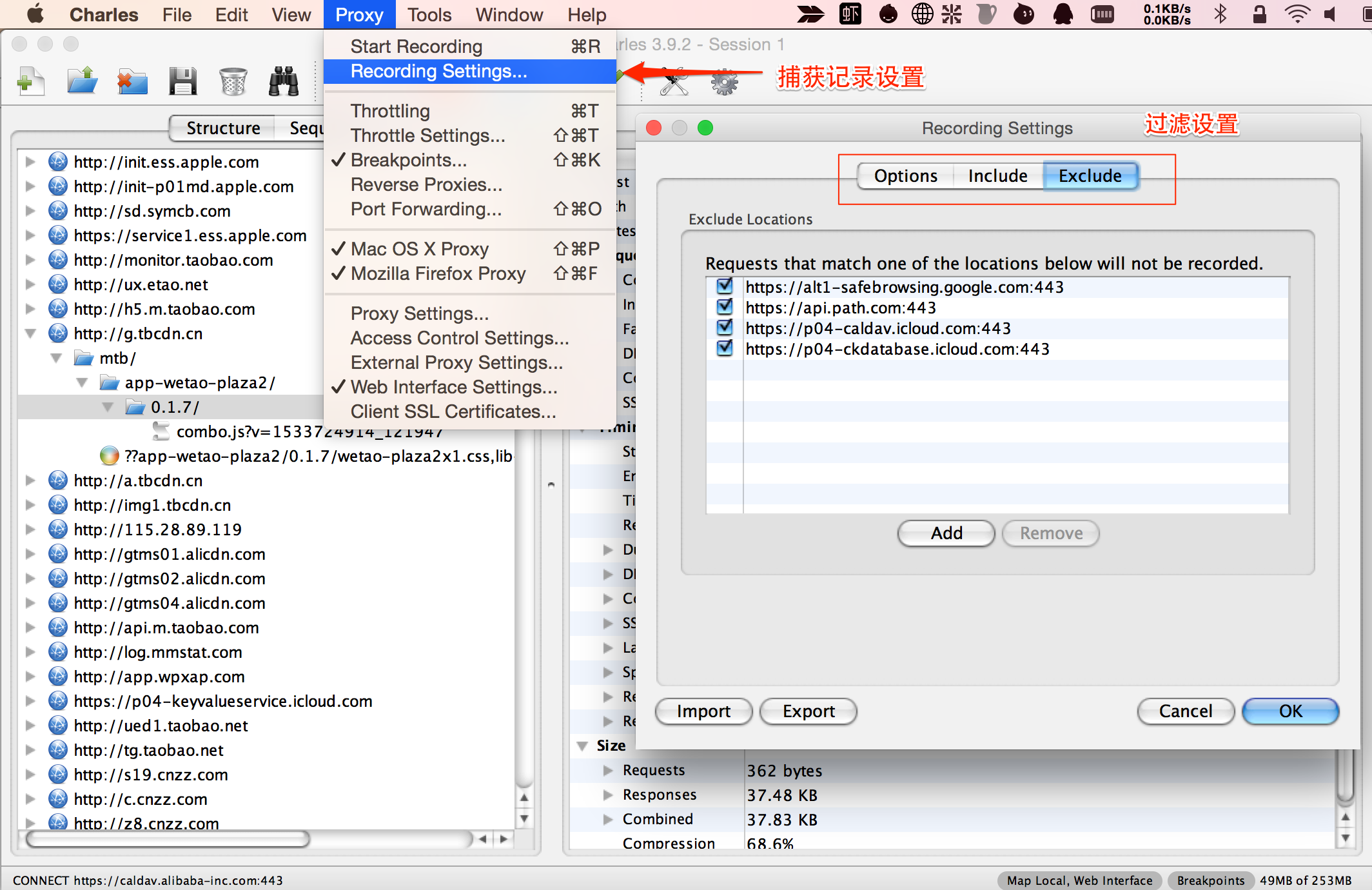Toggle Web Interface Settings... menu item
This screenshot has width=1372, height=890.
(470, 387)
